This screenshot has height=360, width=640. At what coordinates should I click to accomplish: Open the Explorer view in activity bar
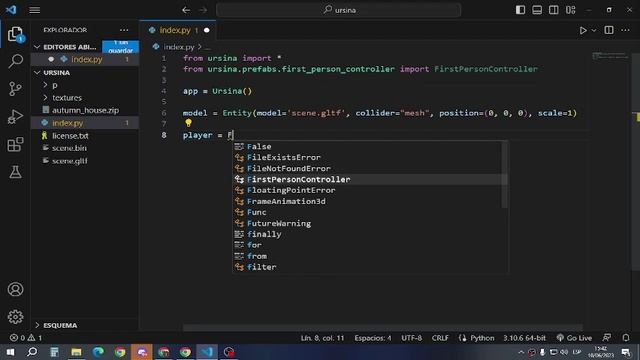tap(16, 34)
